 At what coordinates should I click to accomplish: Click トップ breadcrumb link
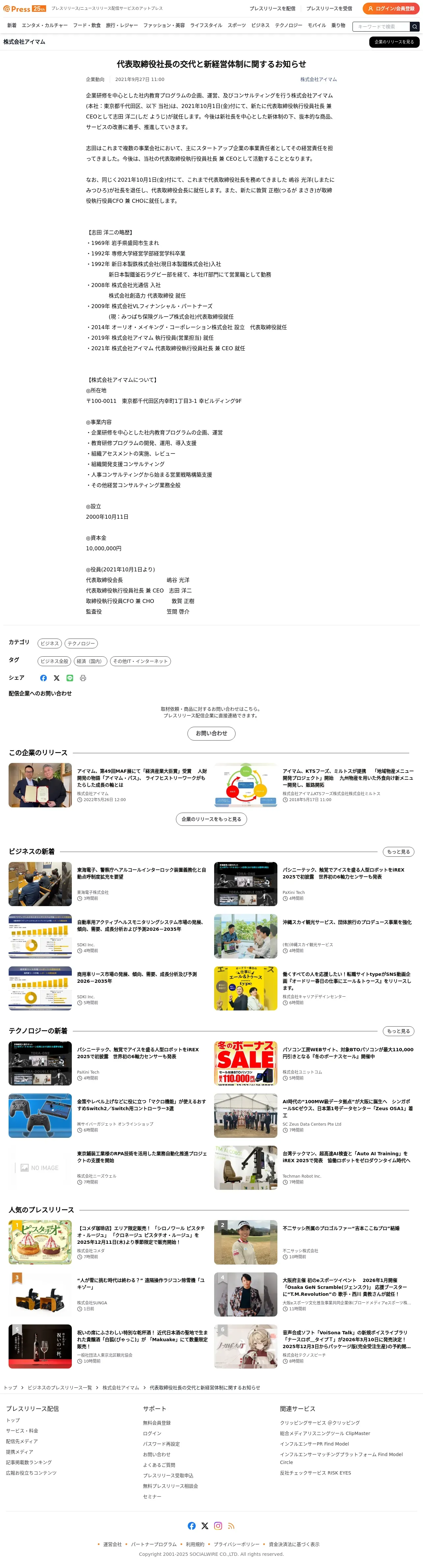(11, 1388)
